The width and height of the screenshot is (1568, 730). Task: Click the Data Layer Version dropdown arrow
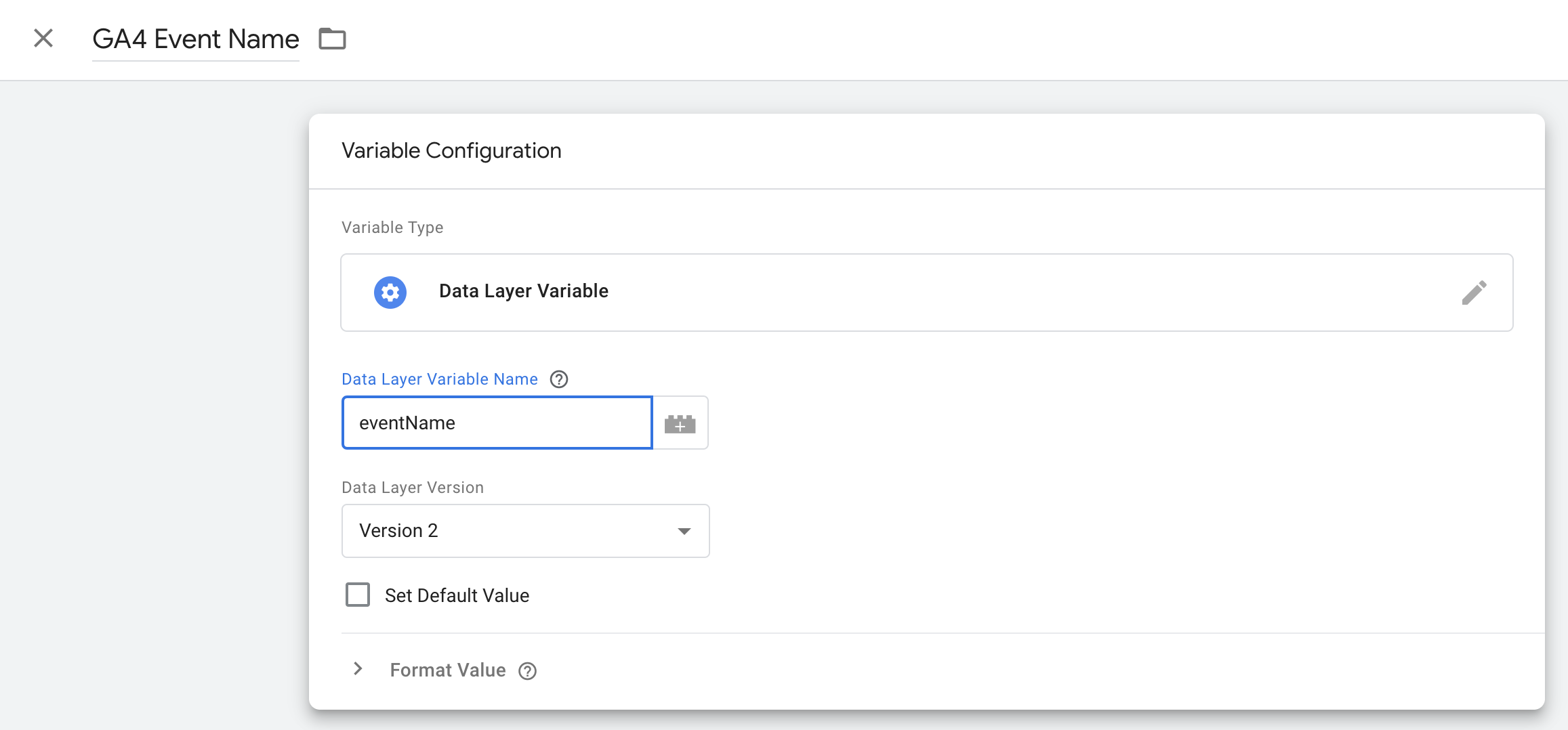click(684, 532)
